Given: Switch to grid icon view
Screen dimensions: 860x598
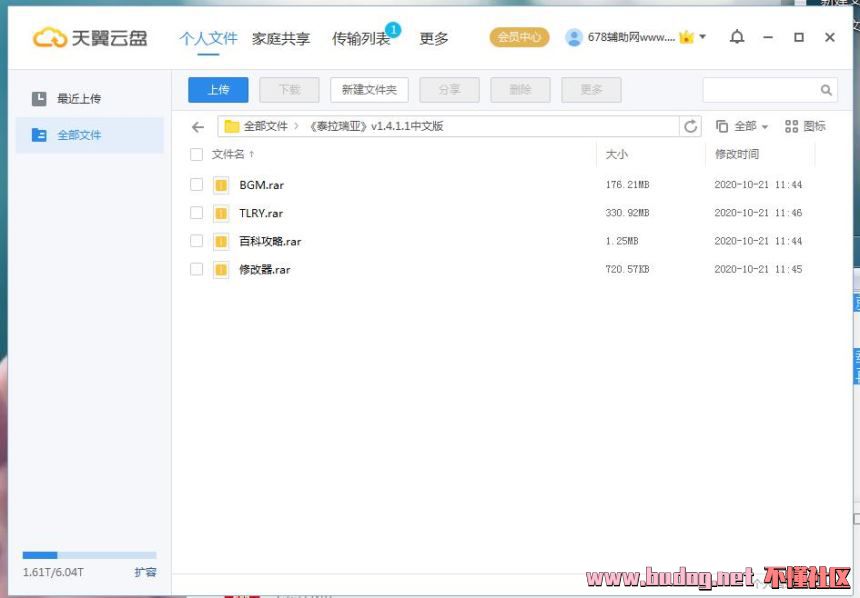Looking at the screenshot, I should 805,127.
